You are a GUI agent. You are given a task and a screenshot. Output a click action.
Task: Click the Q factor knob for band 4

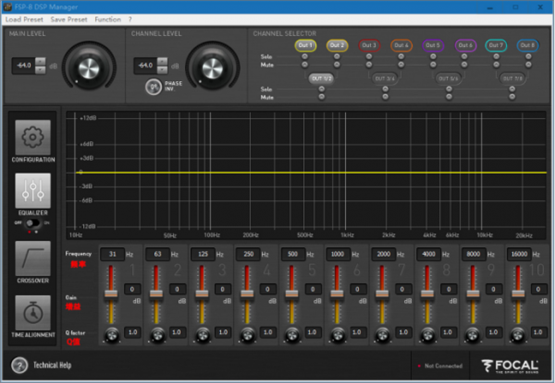[x=247, y=335]
